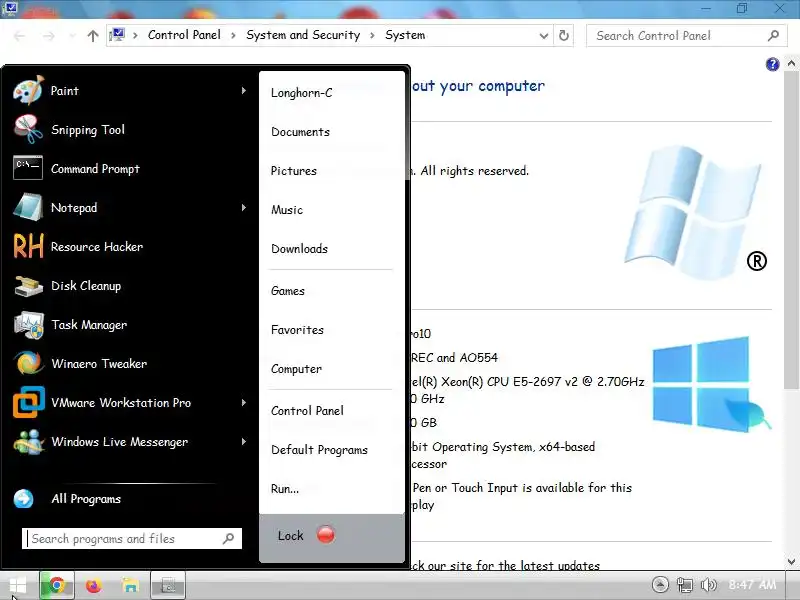Open Notepad icon in start menu

[x=28, y=208]
